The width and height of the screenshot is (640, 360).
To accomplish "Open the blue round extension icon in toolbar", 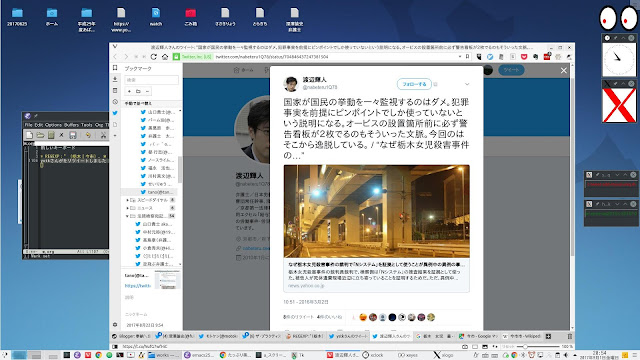I will [490, 57].
